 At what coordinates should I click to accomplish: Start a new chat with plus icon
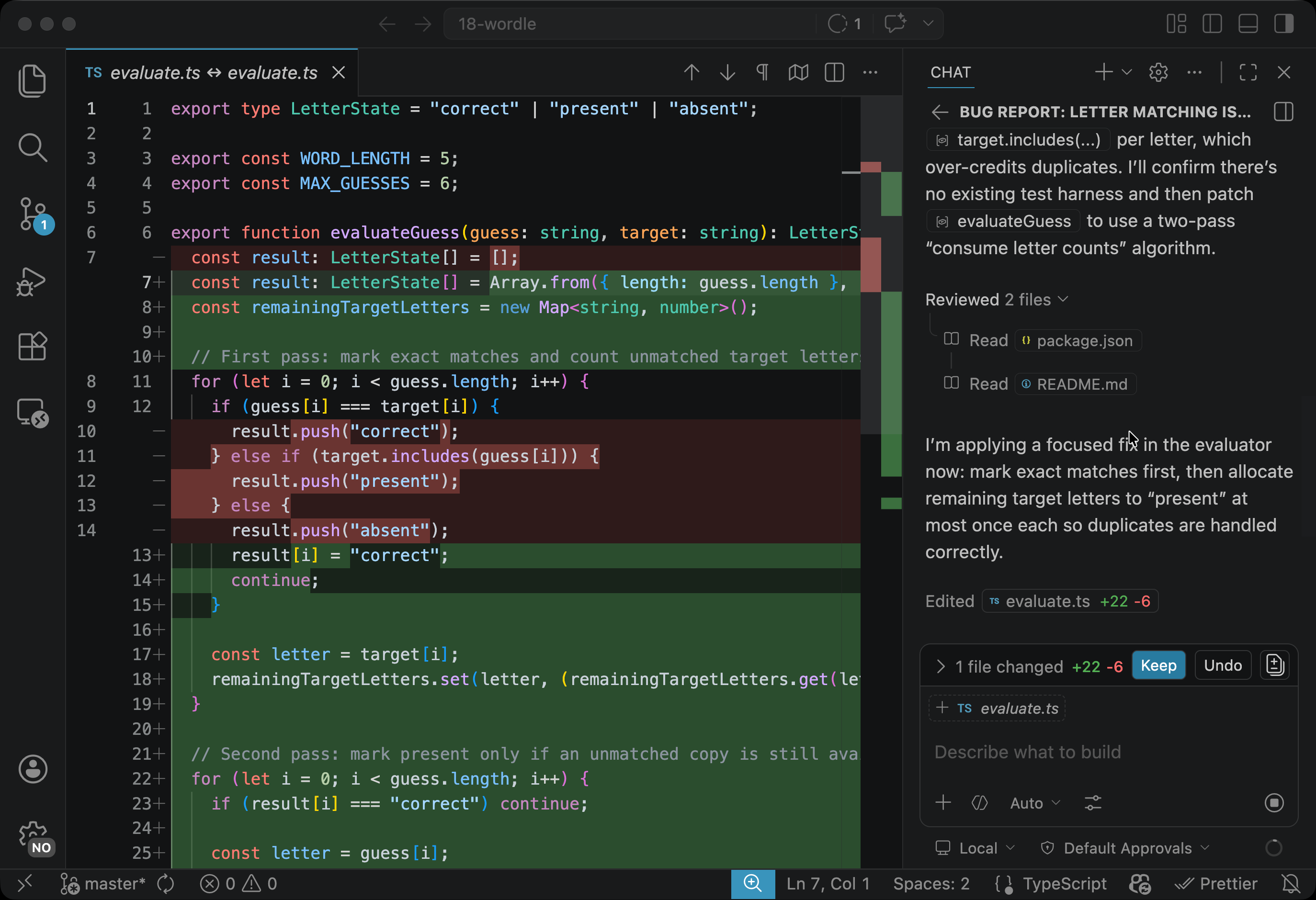1104,72
